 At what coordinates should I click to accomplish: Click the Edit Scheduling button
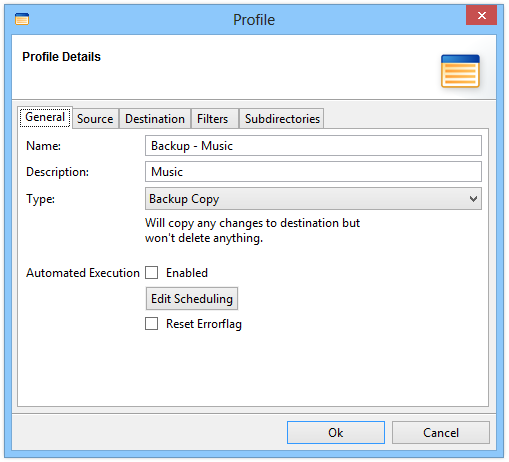pos(192,299)
